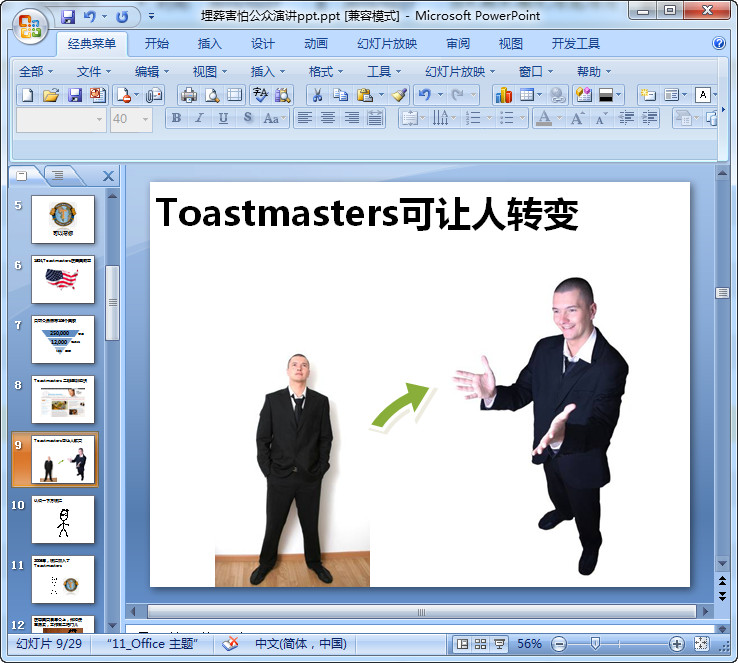
Task: Toggle bold formatting
Action: click(x=176, y=118)
